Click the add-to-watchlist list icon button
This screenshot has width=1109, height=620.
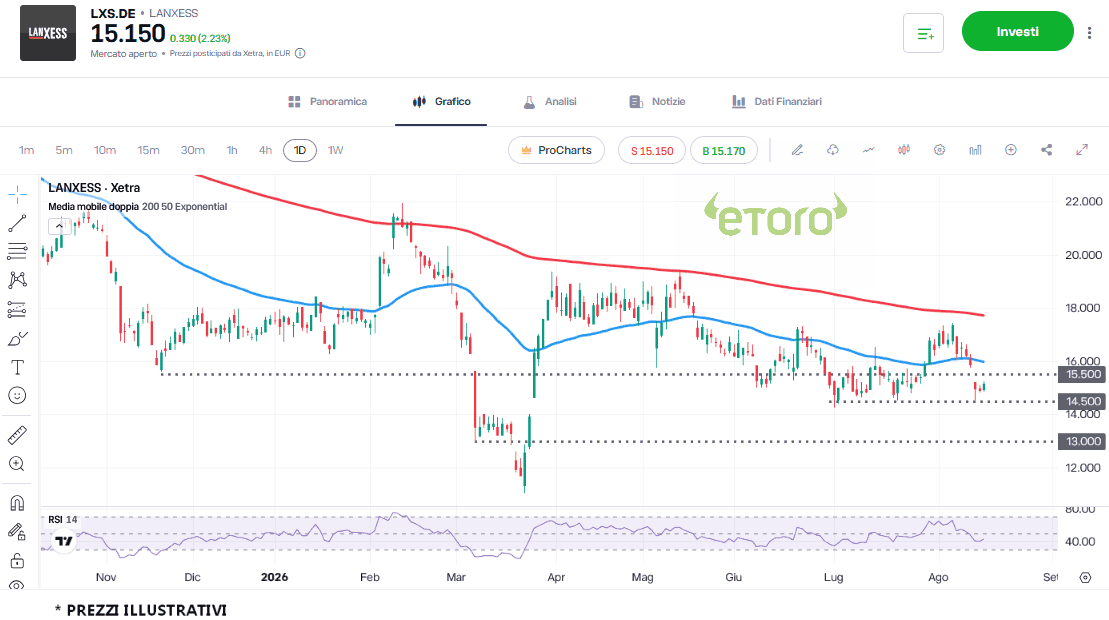point(924,33)
